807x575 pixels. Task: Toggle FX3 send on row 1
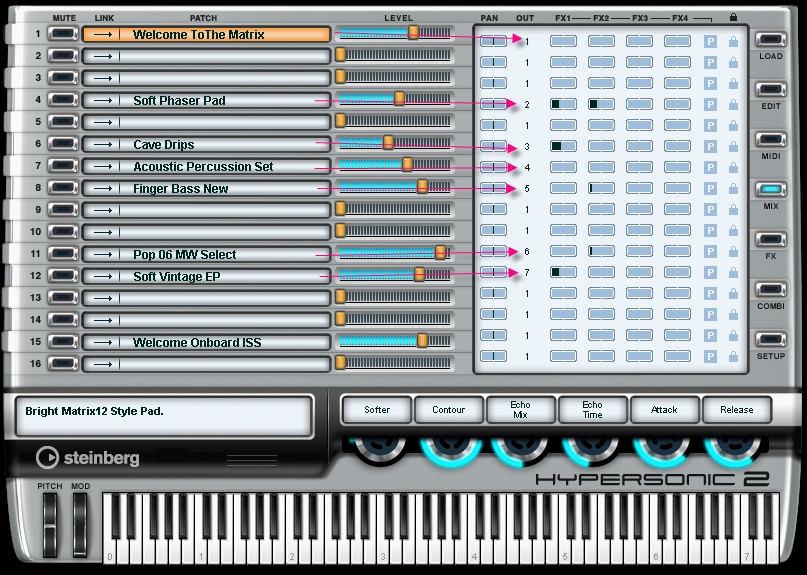[x=639, y=41]
